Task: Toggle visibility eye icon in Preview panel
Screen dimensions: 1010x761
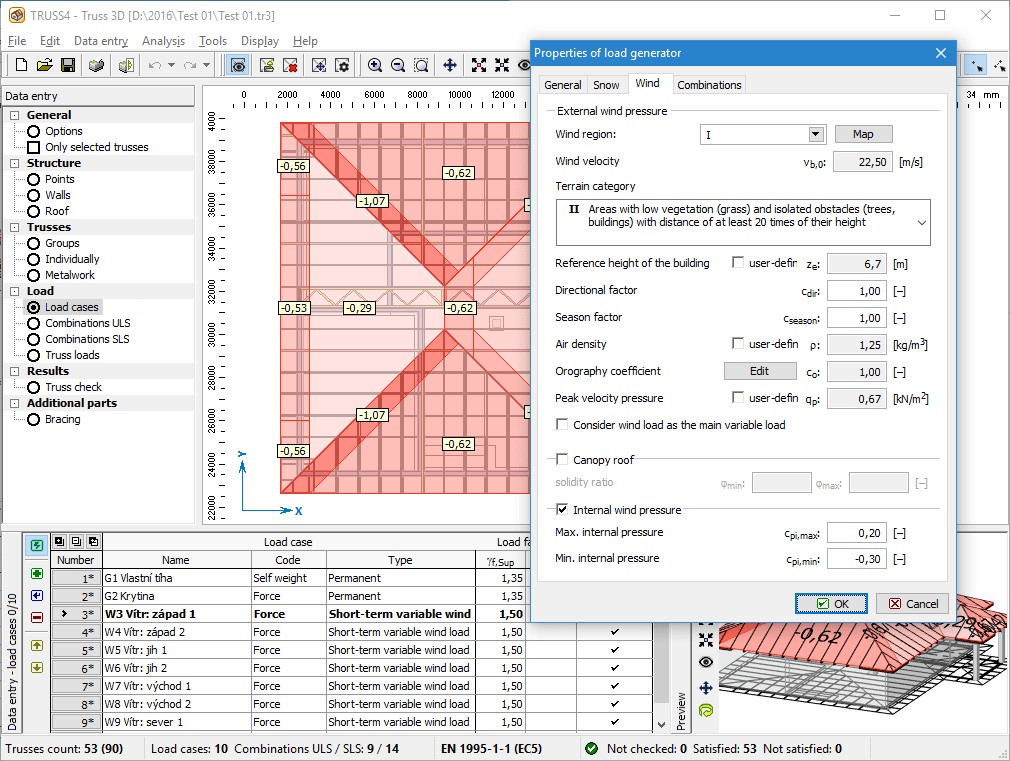Action: pyautogui.click(x=705, y=661)
